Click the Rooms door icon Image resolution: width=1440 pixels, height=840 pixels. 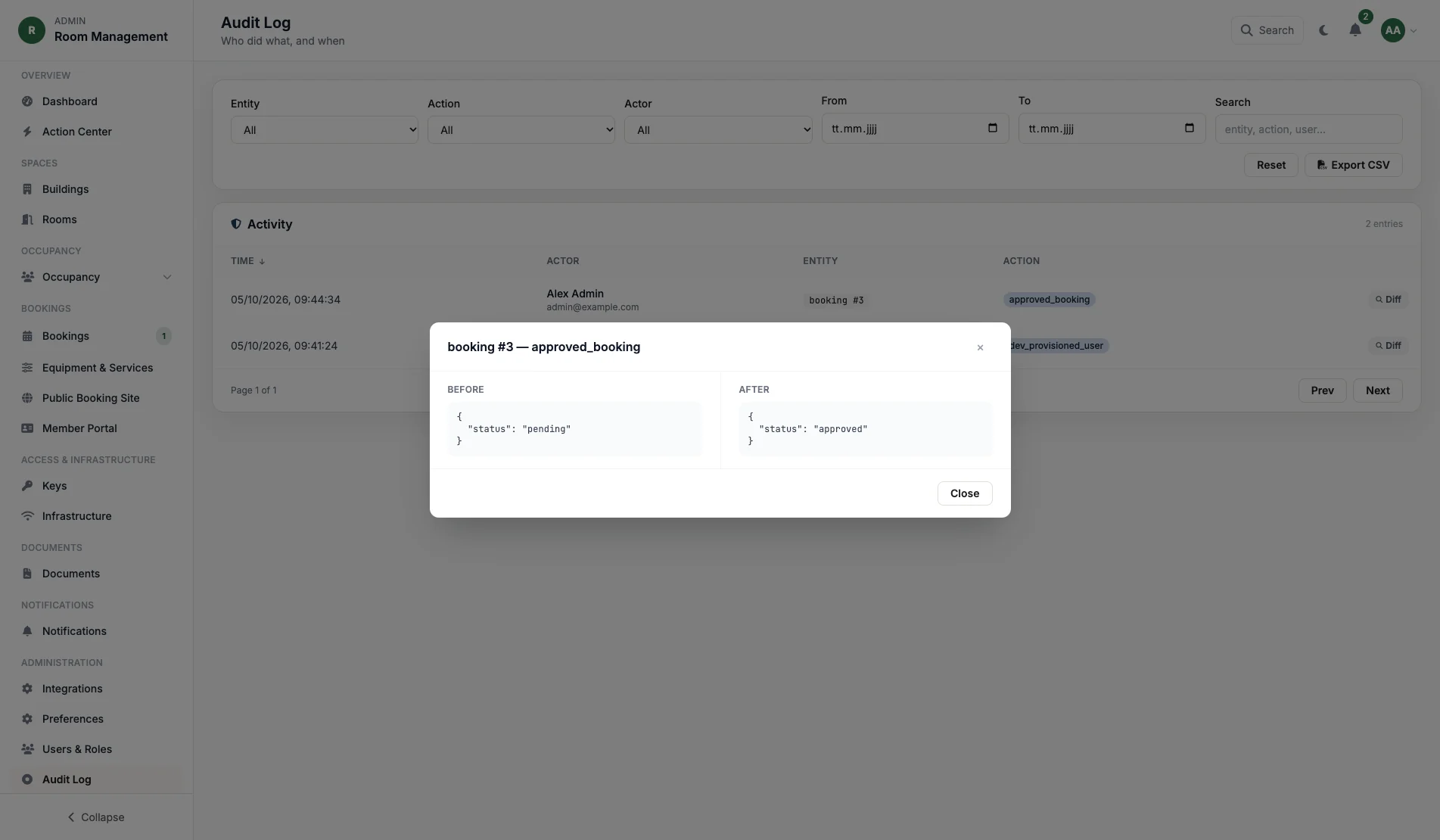point(27,219)
